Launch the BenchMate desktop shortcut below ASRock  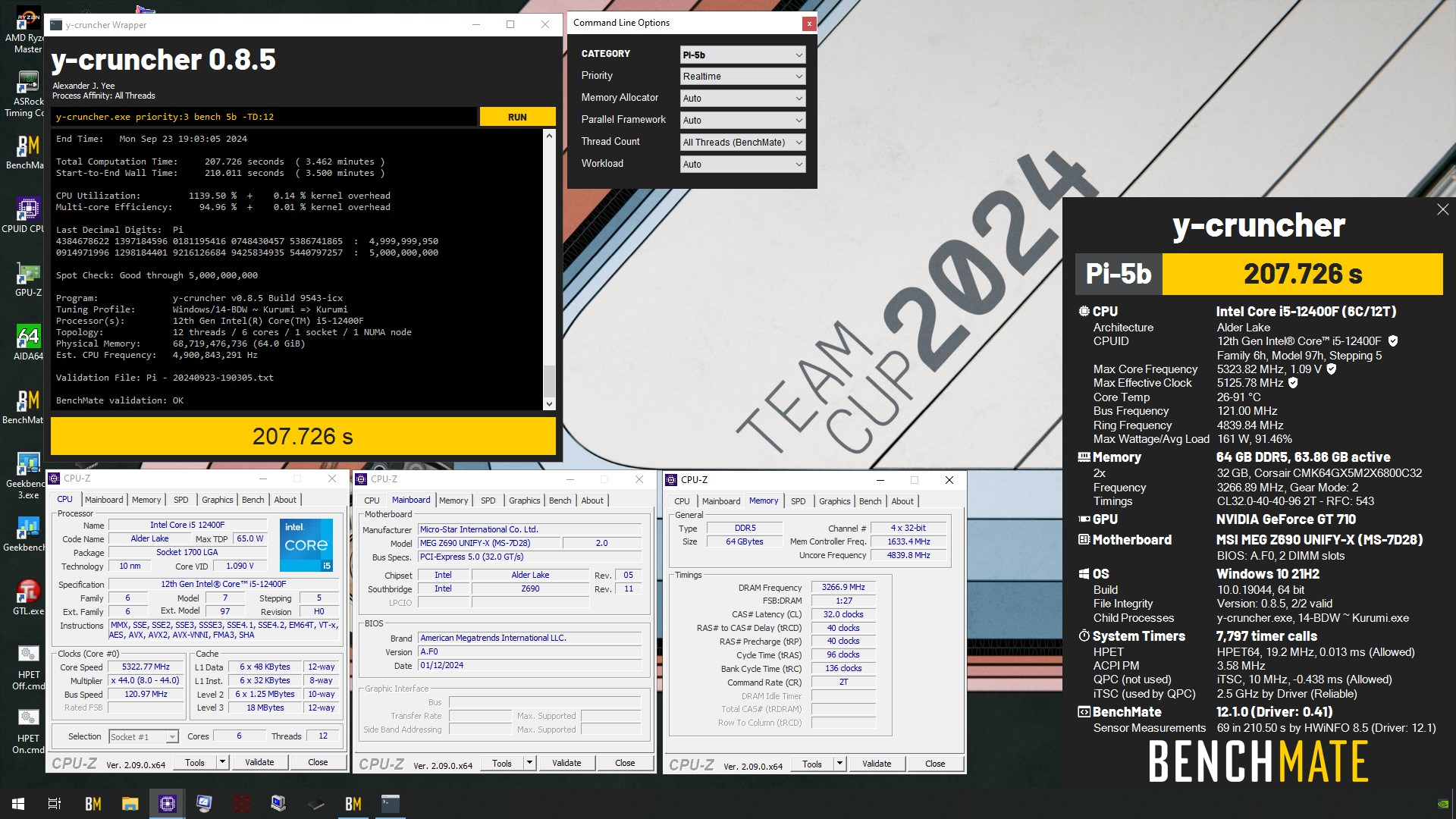(x=27, y=152)
